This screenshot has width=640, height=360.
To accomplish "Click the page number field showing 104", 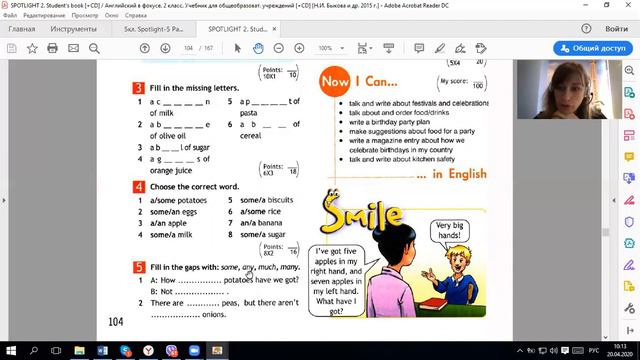I will click(188, 48).
